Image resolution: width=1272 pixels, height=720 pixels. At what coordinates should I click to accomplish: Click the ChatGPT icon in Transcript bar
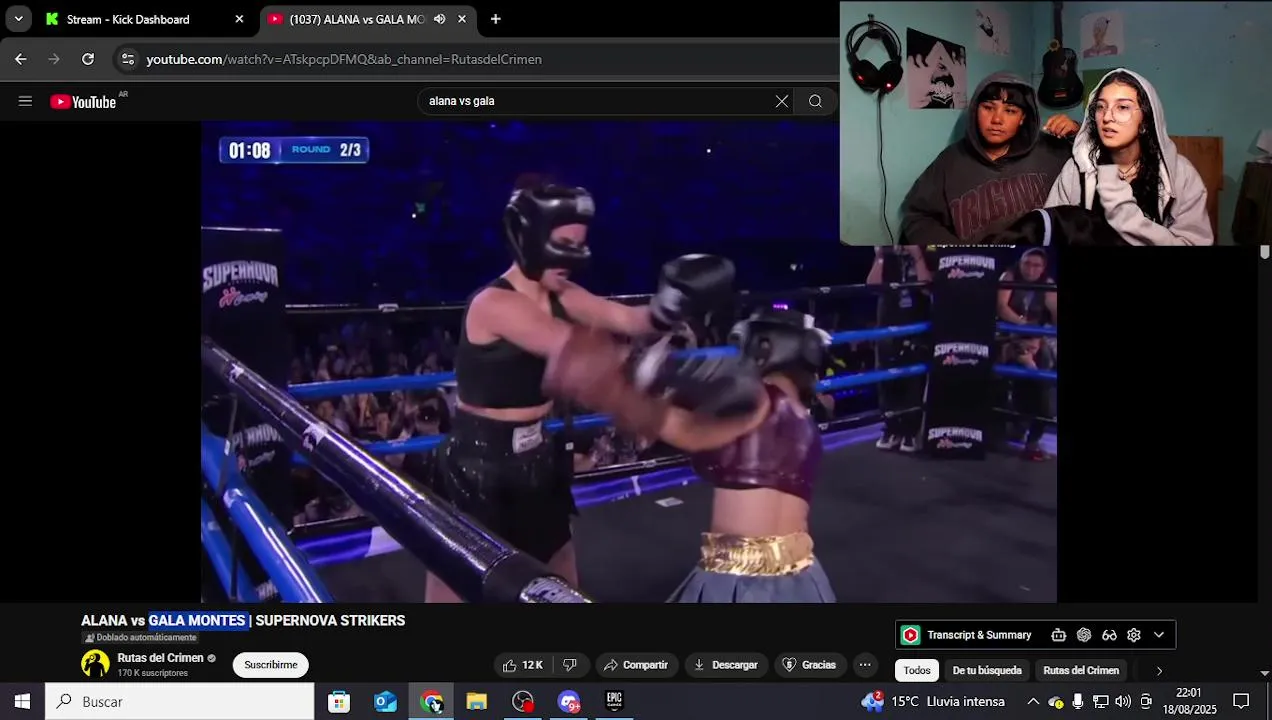1084,635
